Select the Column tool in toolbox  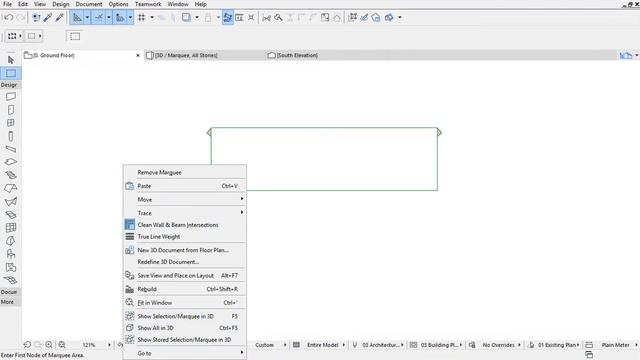(x=11, y=136)
